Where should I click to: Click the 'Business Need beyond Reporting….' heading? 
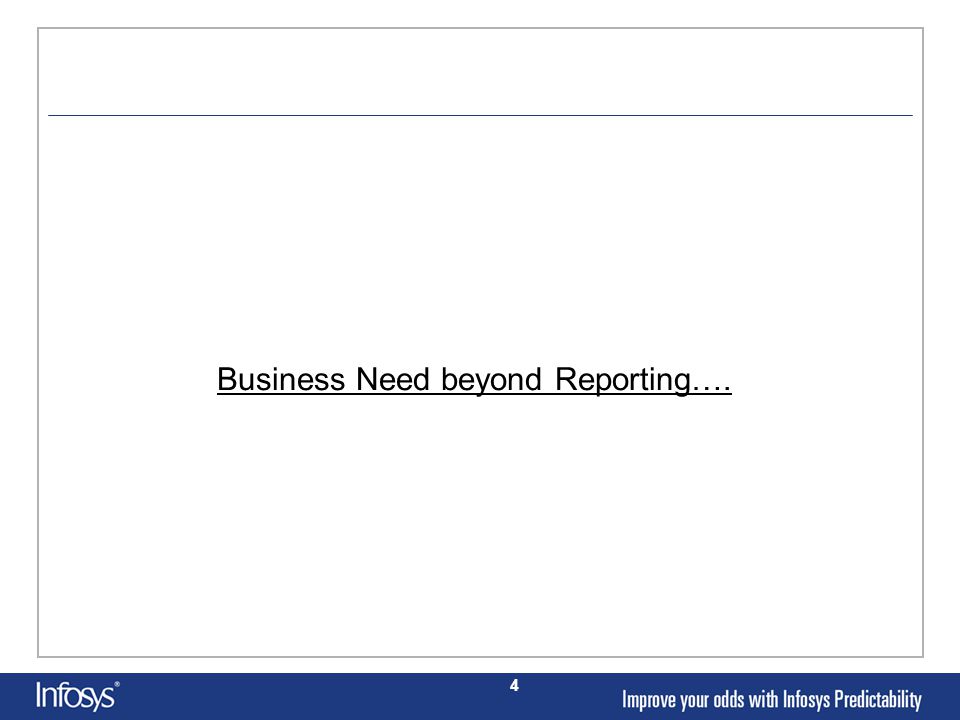[x=474, y=380]
